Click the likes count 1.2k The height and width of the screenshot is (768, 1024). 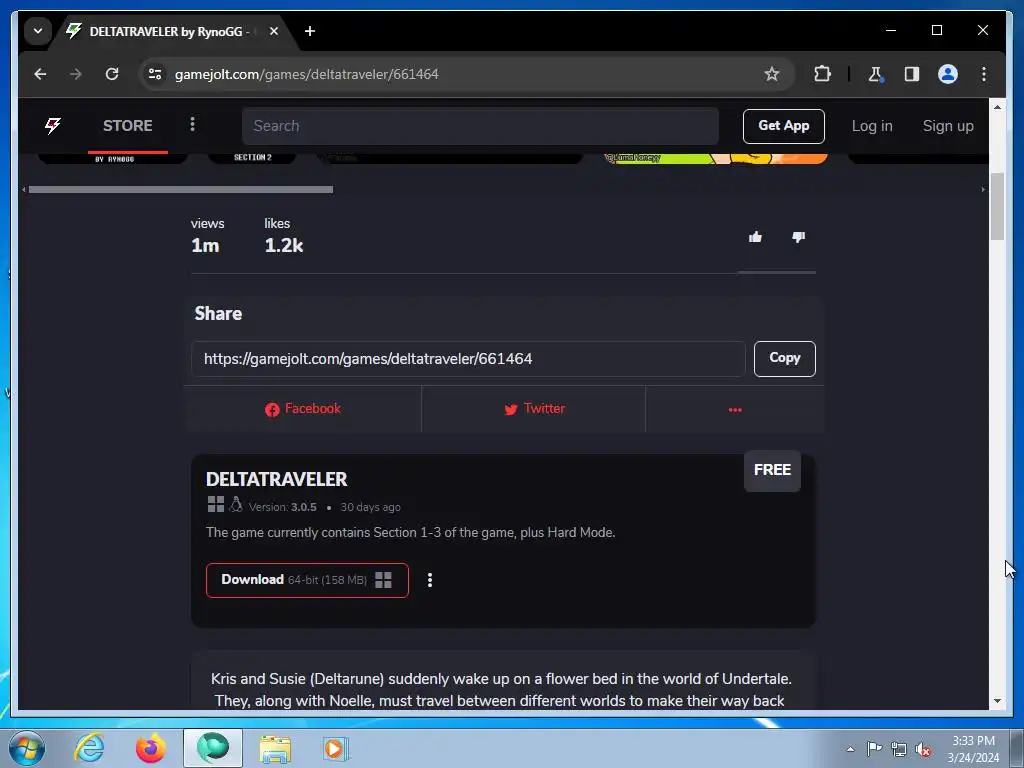[x=283, y=246]
